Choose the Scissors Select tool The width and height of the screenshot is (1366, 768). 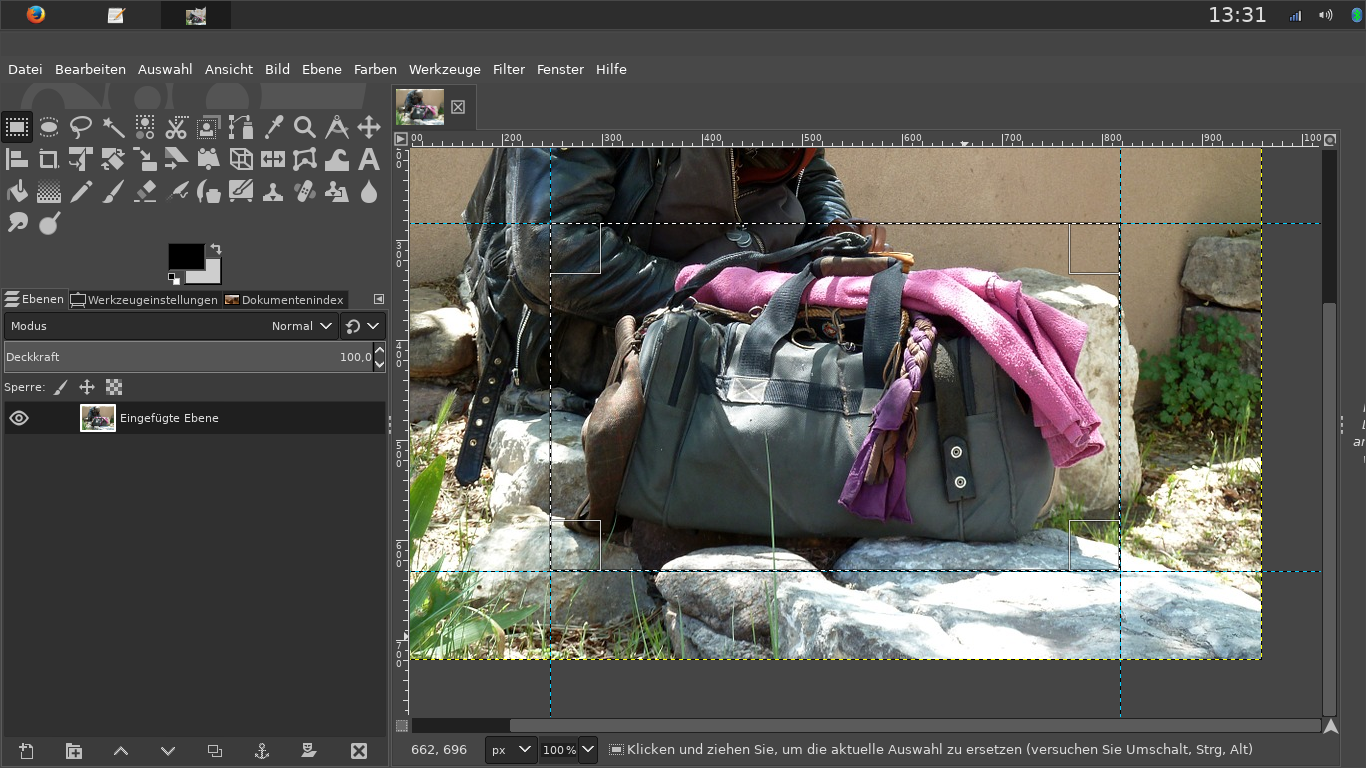click(x=177, y=127)
